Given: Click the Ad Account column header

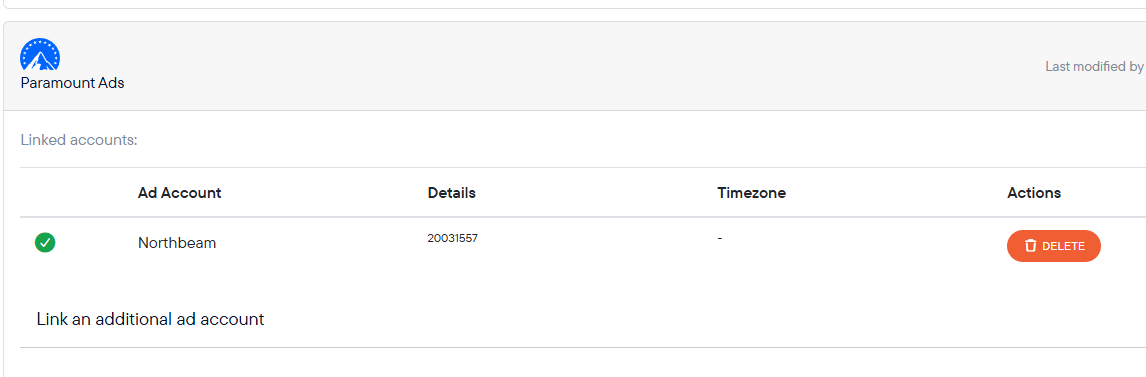Looking at the screenshot, I should tap(179, 193).
